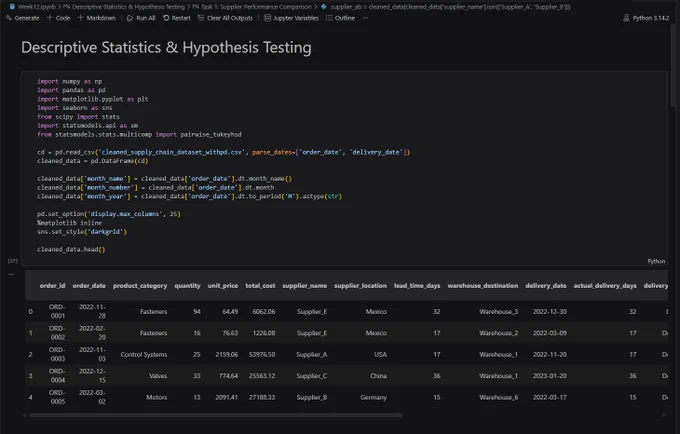680x434 pixels.
Task: Click the Warehouse_3 destination cell
Action: point(498,311)
